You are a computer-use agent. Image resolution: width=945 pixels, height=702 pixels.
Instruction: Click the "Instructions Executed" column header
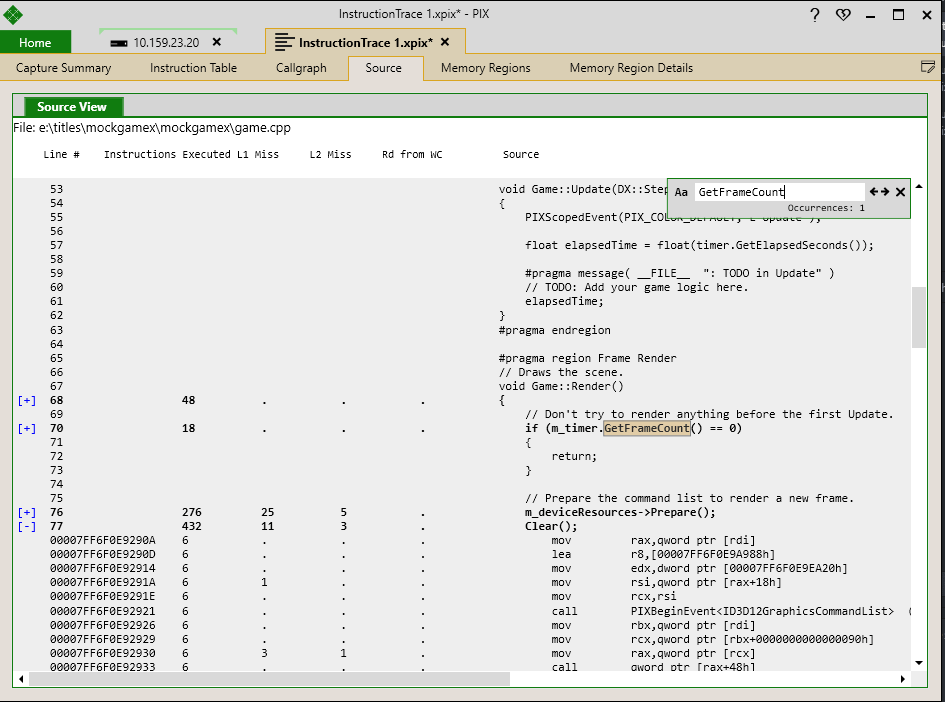point(167,154)
